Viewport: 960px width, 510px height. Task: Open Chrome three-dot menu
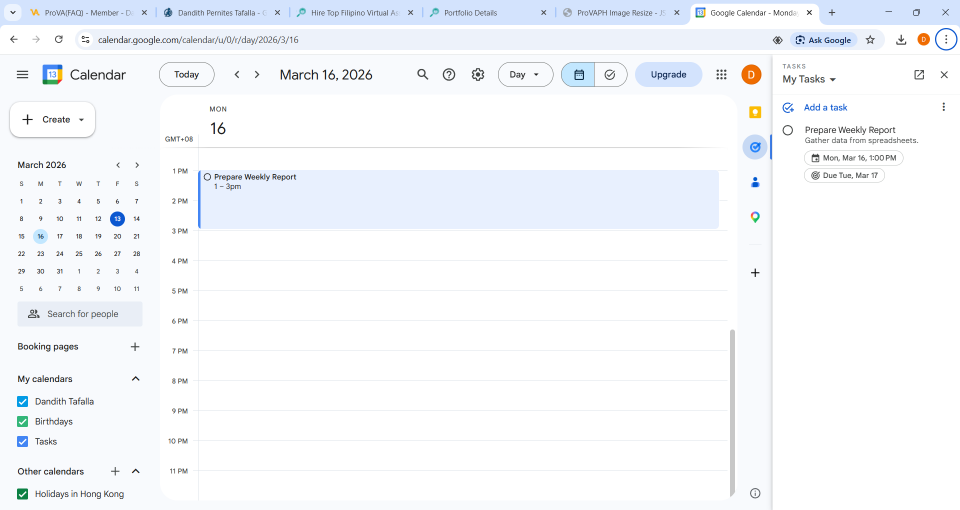(x=946, y=40)
